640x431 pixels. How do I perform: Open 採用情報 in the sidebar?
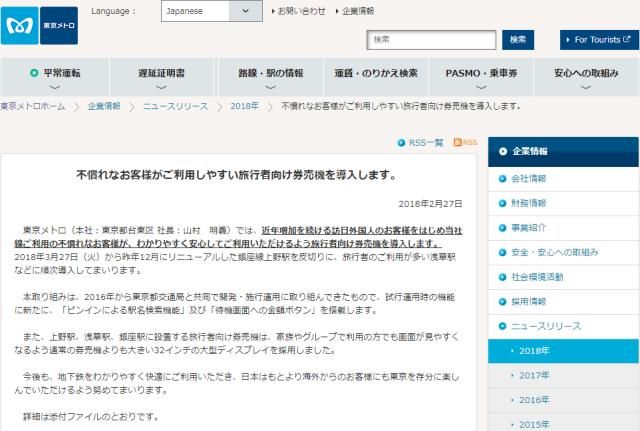point(563,302)
